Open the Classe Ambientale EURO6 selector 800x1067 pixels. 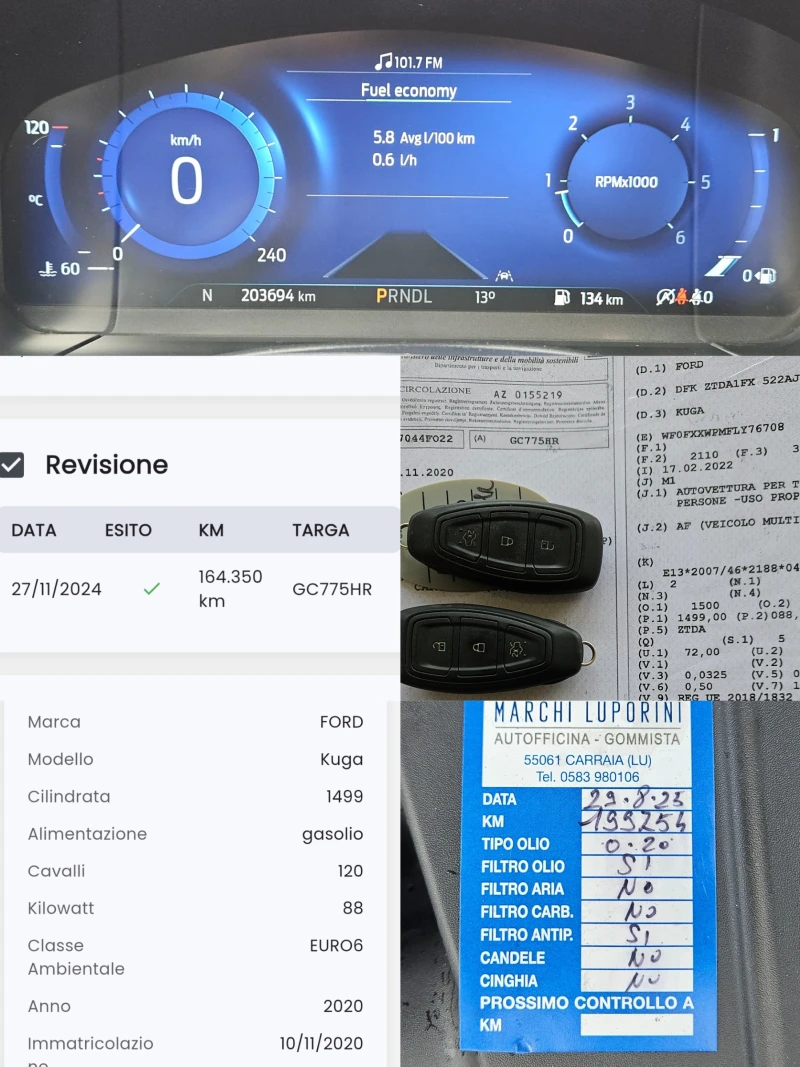[x=200, y=957]
